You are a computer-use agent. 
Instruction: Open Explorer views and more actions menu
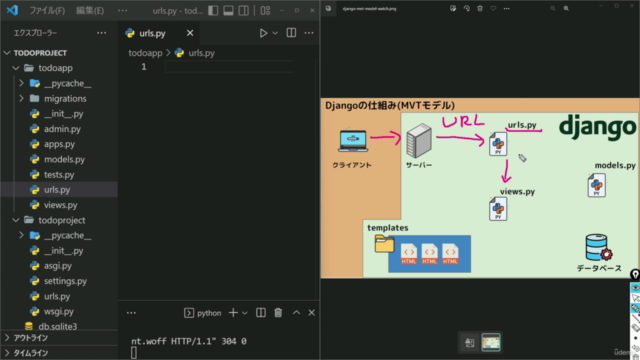(102, 33)
